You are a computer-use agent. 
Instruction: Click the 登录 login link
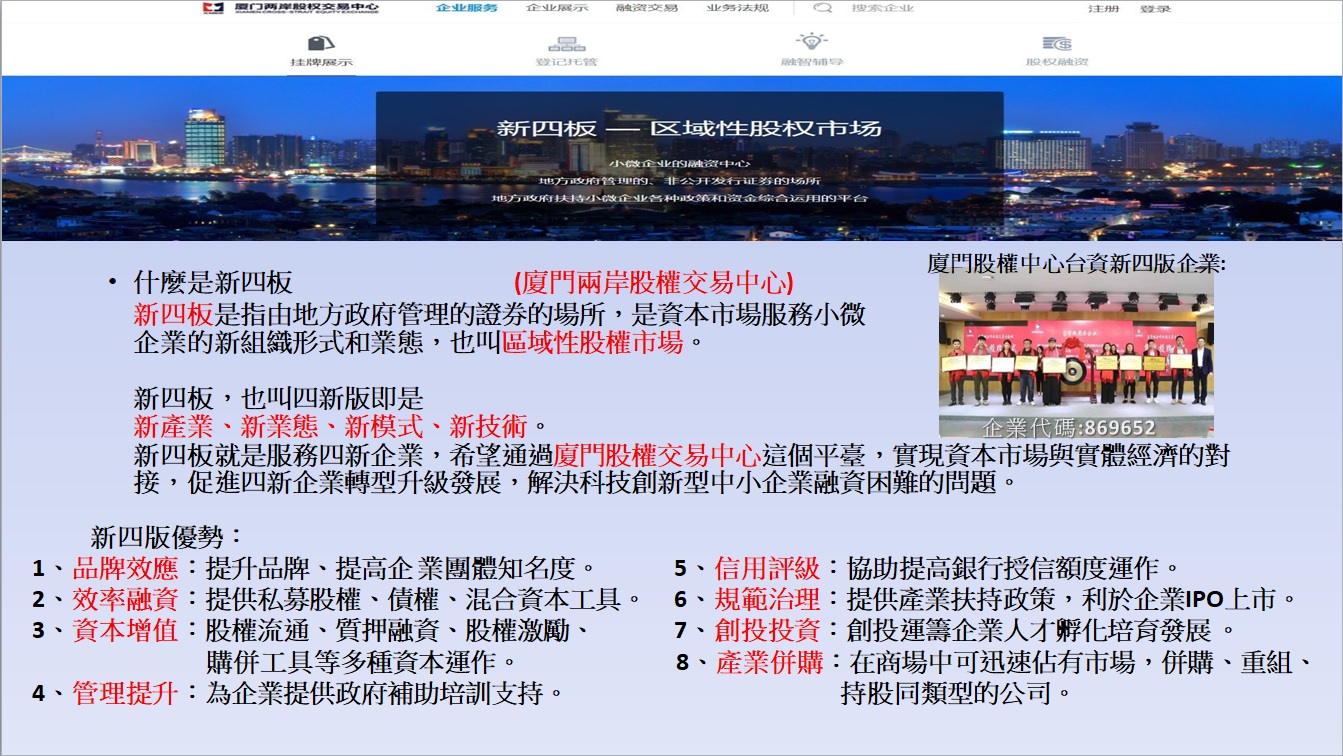1155,10
